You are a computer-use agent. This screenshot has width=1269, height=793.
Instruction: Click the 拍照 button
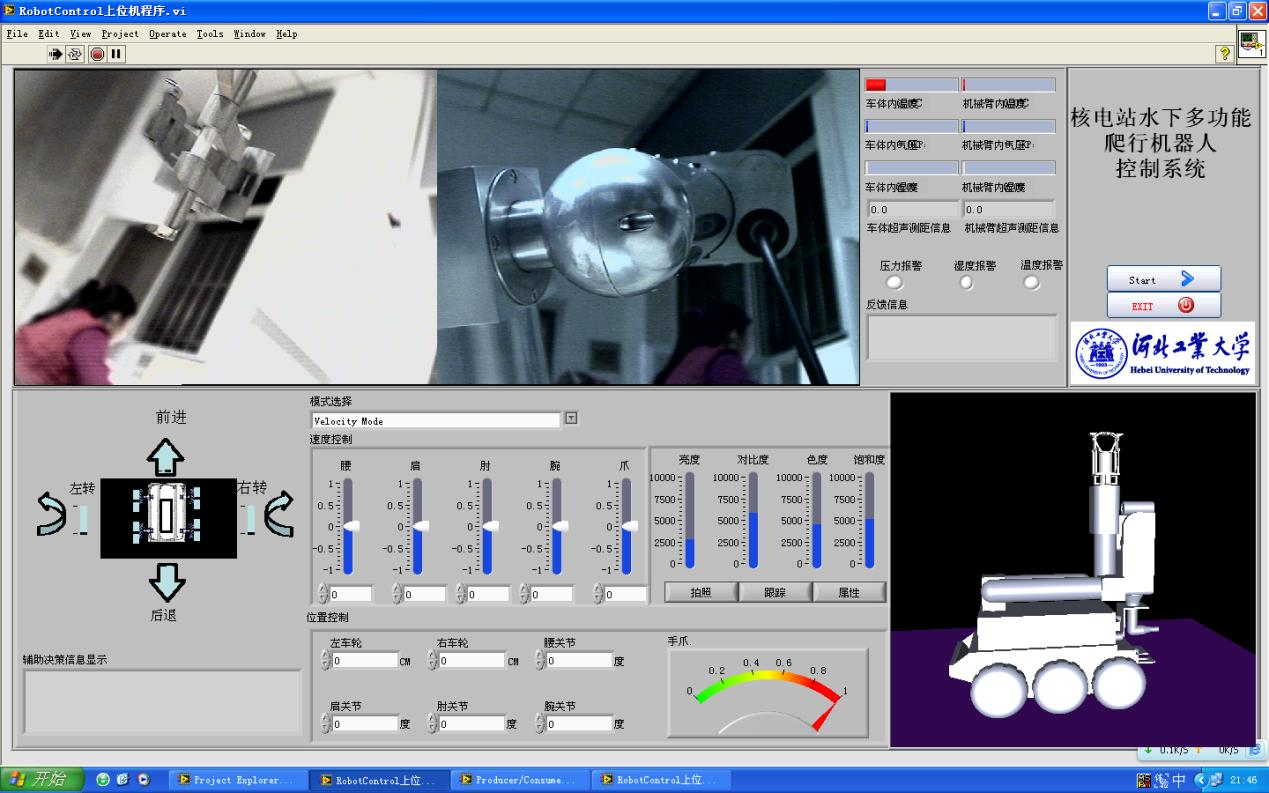click(x=701, y=592)
